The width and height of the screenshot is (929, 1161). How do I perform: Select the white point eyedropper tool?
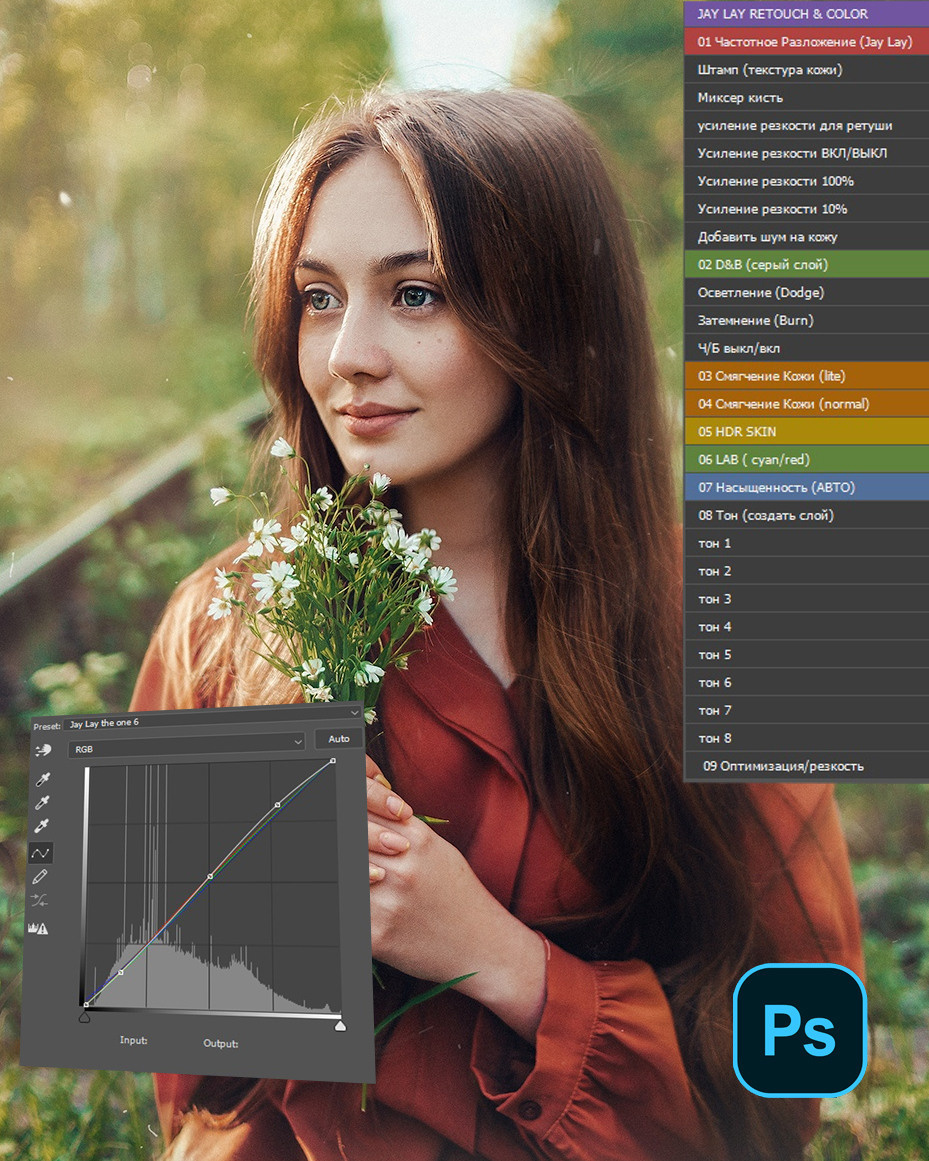[x=43, y=826]
